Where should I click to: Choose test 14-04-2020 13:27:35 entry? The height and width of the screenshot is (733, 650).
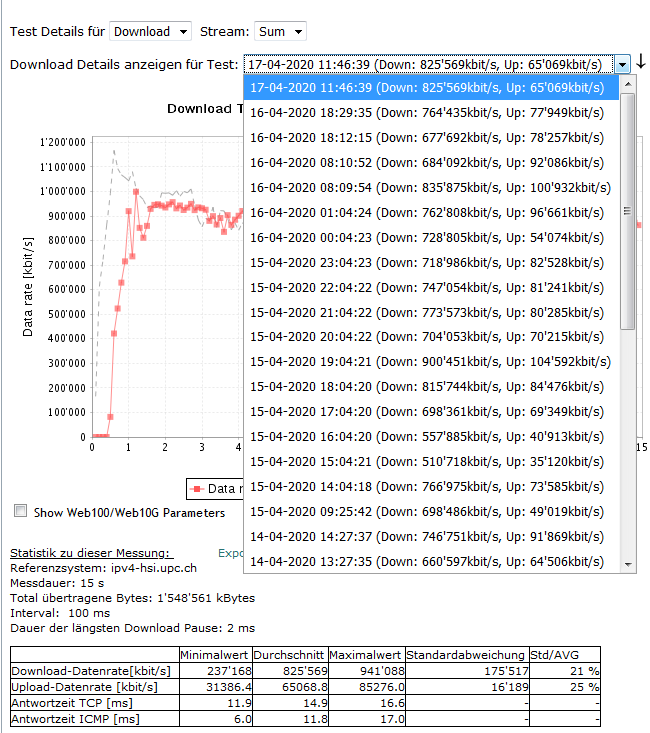430,561
